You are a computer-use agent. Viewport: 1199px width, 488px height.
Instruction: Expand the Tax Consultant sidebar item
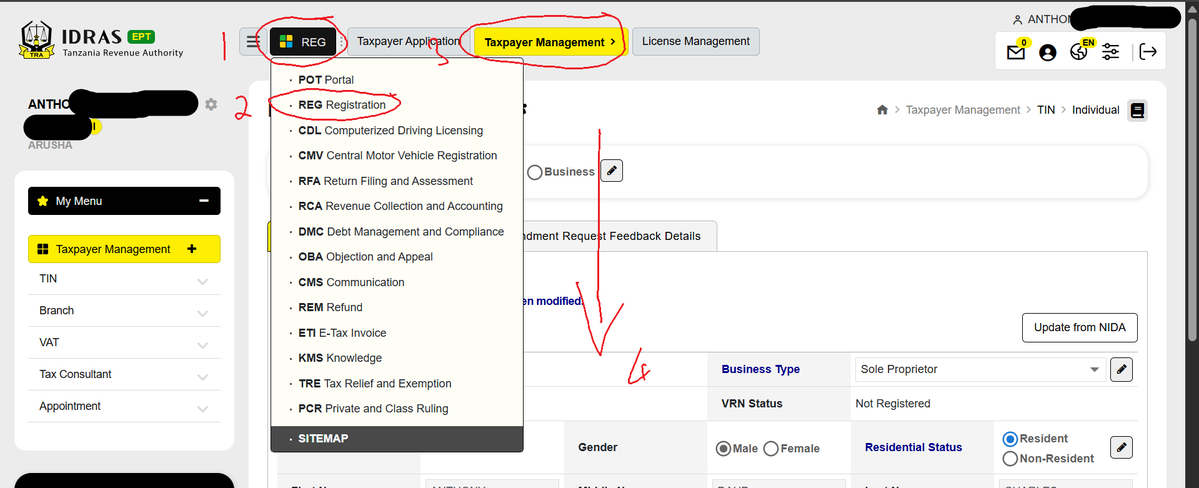[x=124, y=375]
